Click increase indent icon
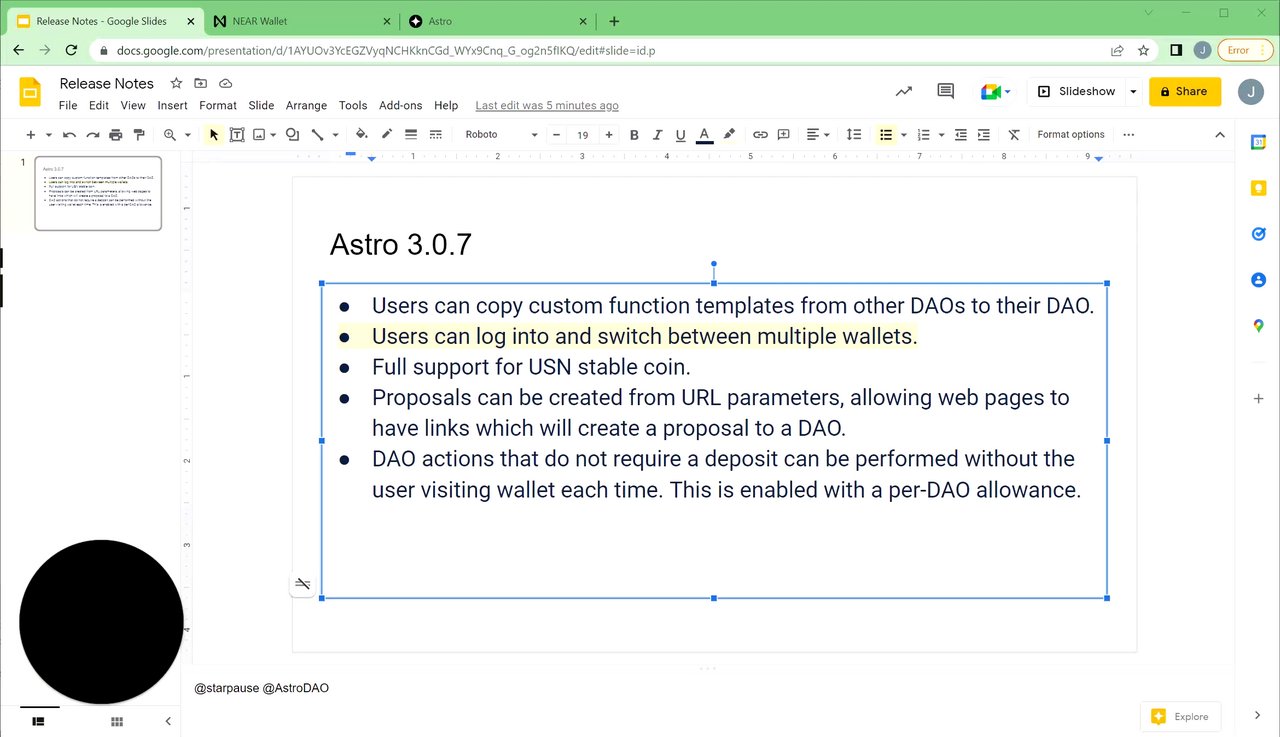 (984, 134)
